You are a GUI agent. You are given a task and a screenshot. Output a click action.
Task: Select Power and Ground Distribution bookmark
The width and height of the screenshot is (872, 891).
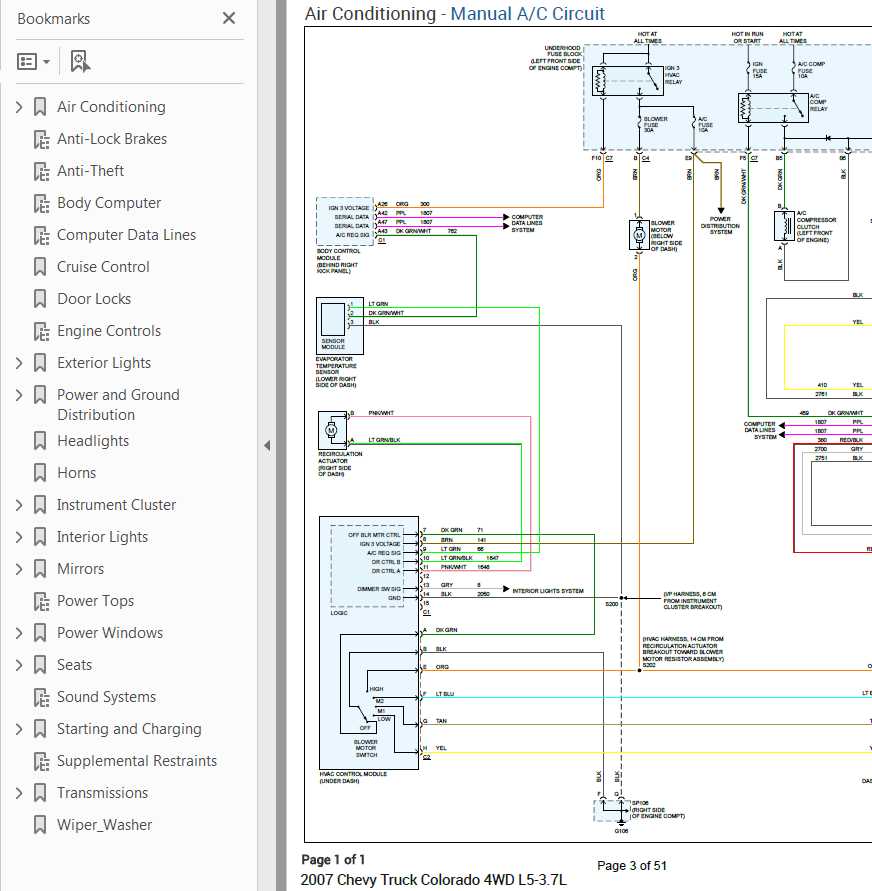pos(118,405)
